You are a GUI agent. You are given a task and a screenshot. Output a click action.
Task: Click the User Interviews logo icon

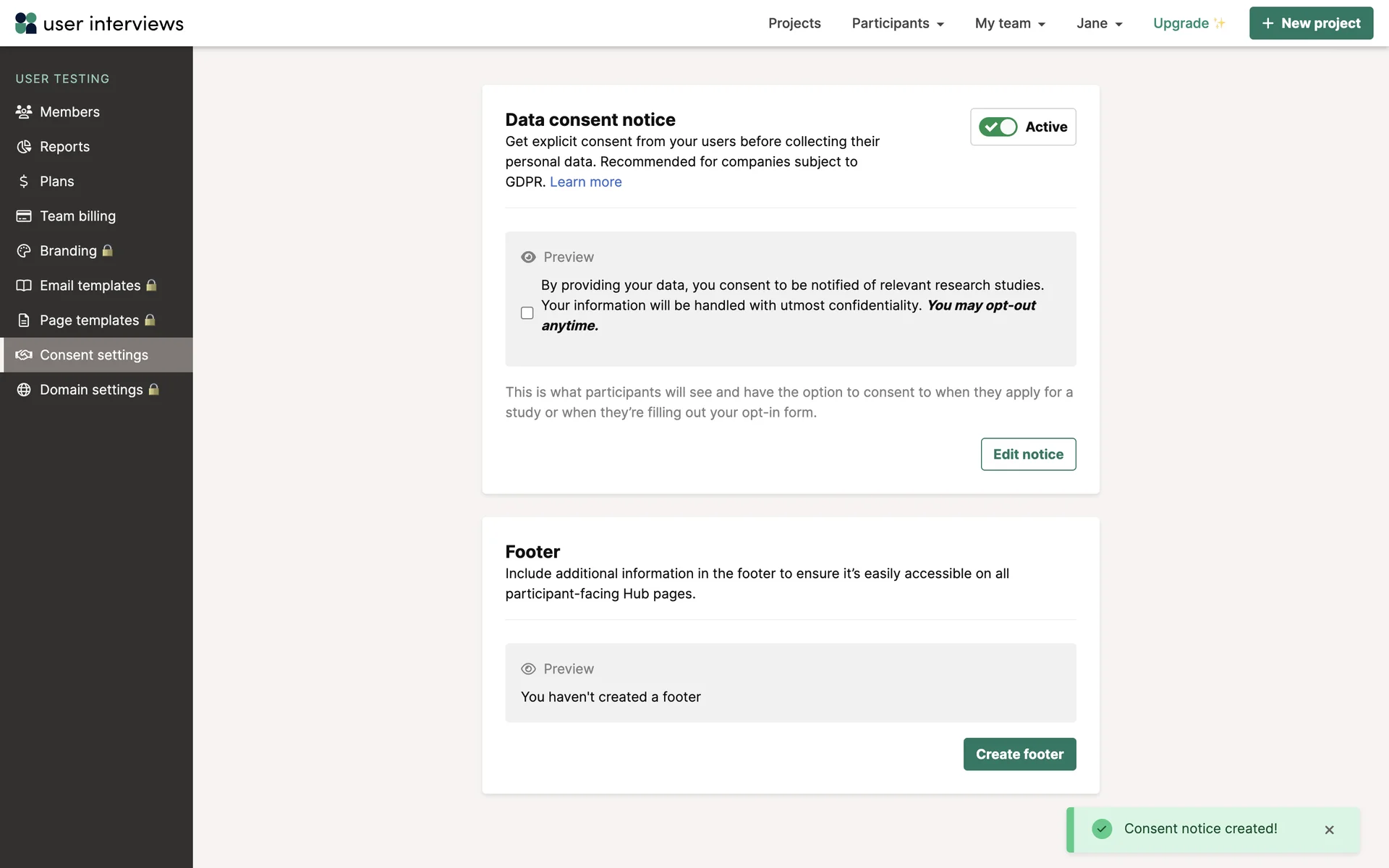pos(26,23)
